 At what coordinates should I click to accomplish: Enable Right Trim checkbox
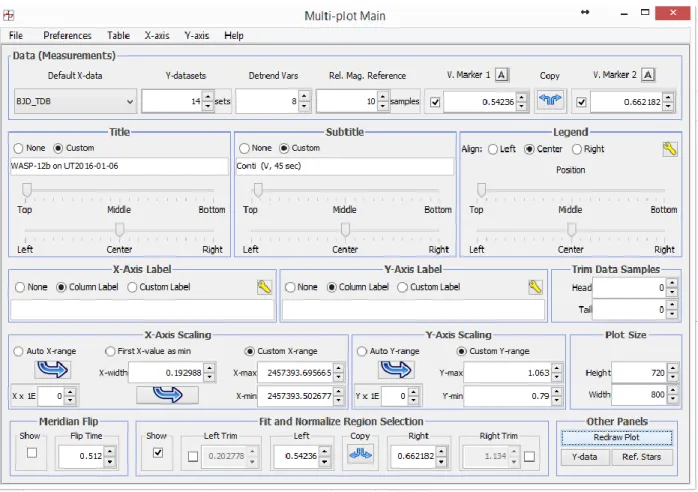pos(529,456)
